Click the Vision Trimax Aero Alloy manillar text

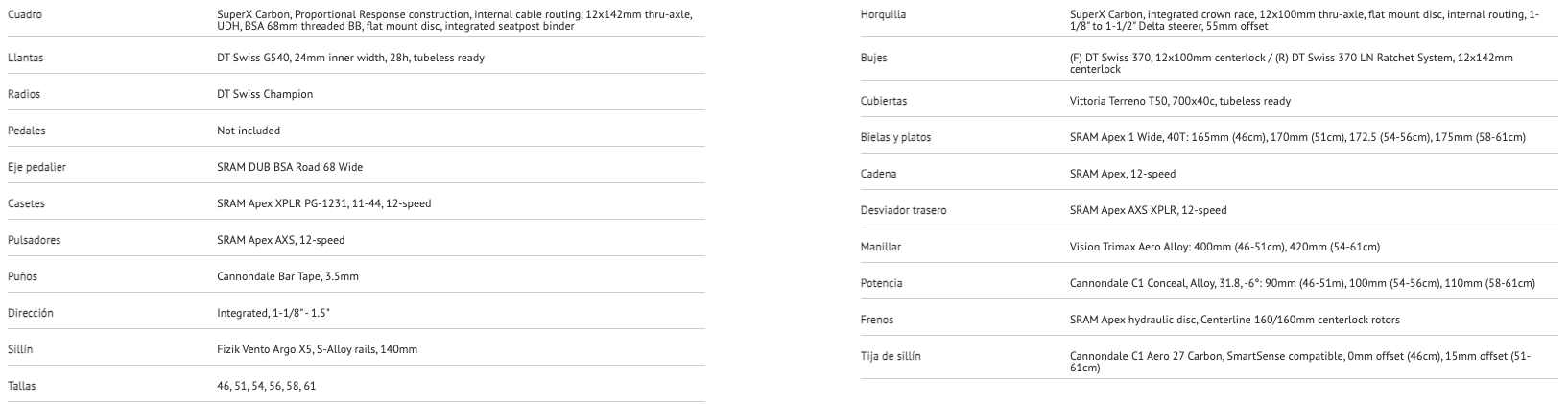(1224, 247)
